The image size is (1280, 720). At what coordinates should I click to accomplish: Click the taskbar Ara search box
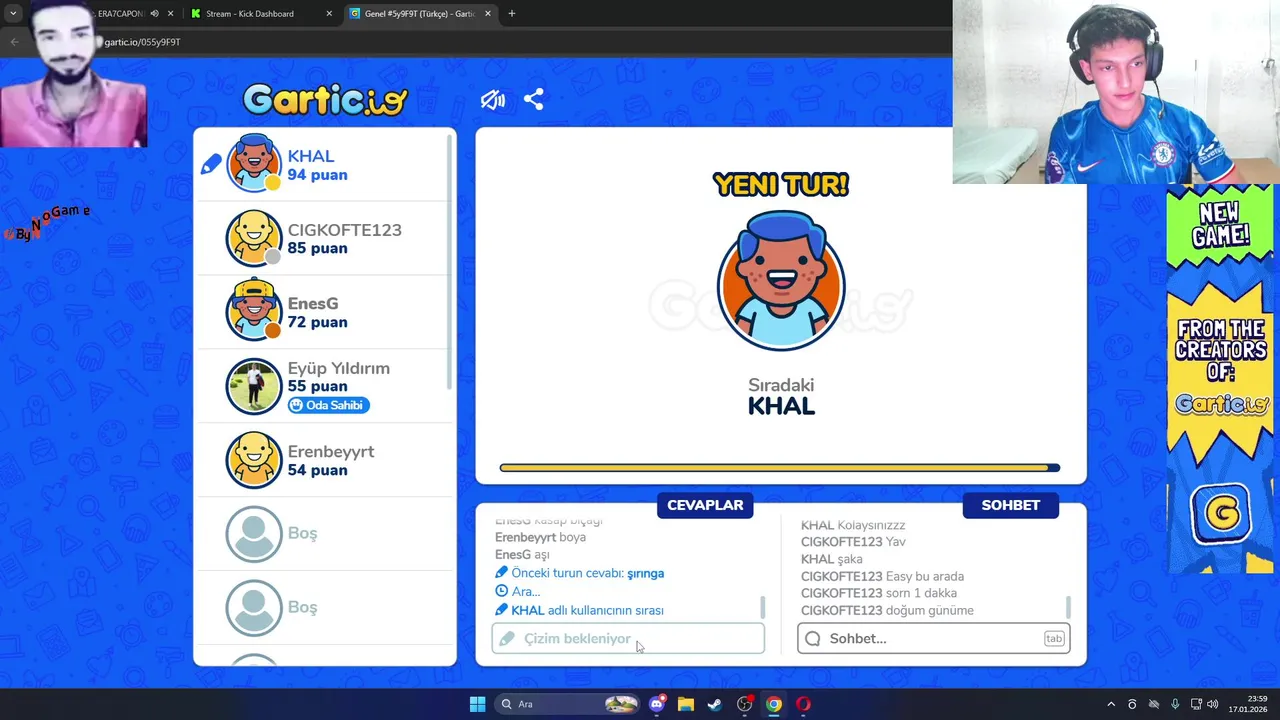click(x=567, y=704)
